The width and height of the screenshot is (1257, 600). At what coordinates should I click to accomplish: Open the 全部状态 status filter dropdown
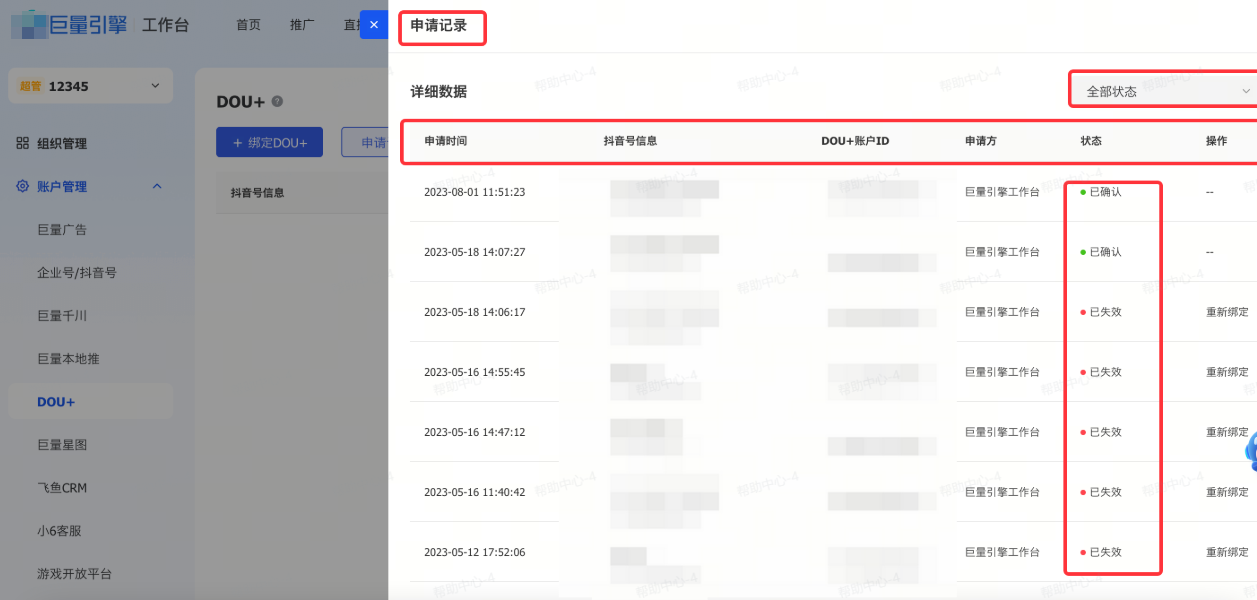pos(1166,91)
